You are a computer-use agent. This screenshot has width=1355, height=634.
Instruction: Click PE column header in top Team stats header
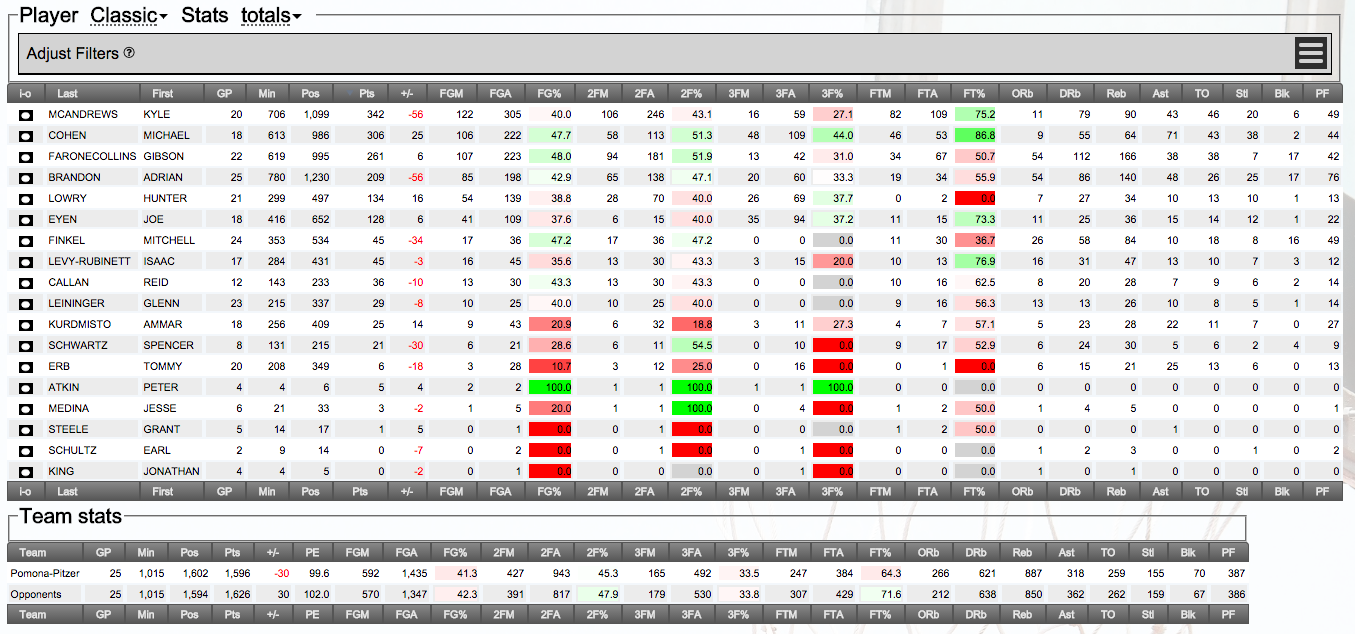pyautogui.click(x=312, y=552)
